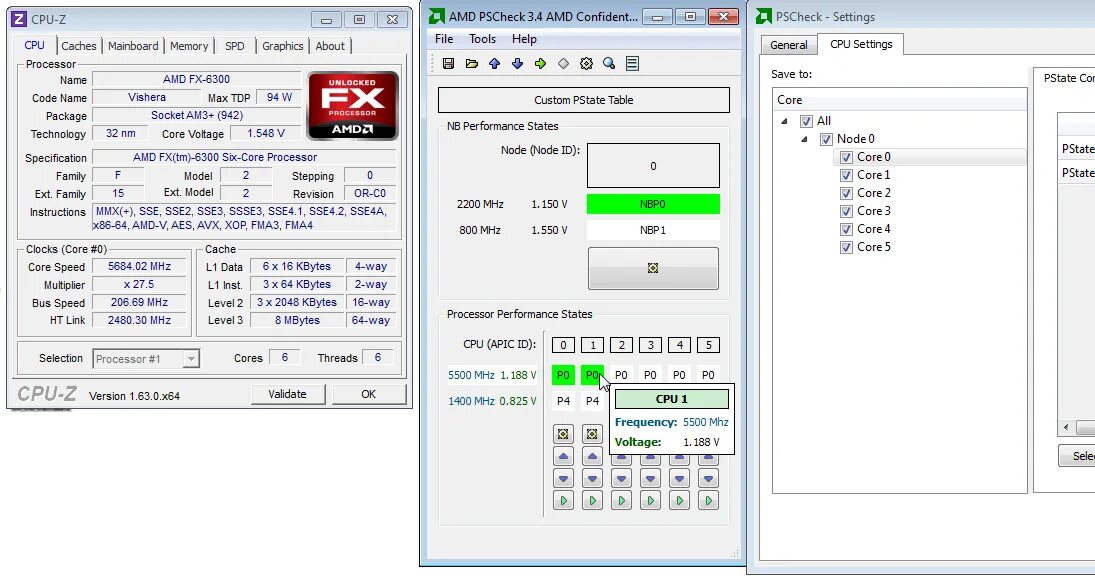Toggle the All checkbox in Core tree
The image size is (1095, 580).
click(x=807, y=121)
